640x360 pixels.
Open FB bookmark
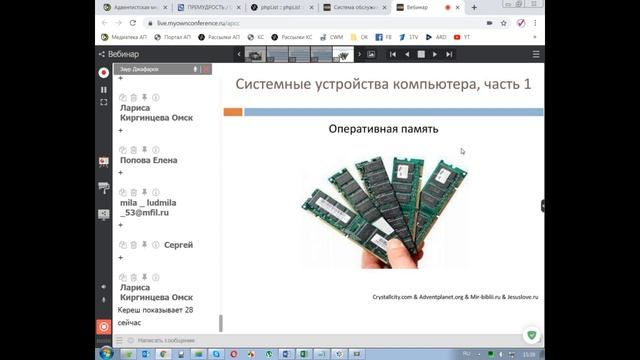(384, 37)
